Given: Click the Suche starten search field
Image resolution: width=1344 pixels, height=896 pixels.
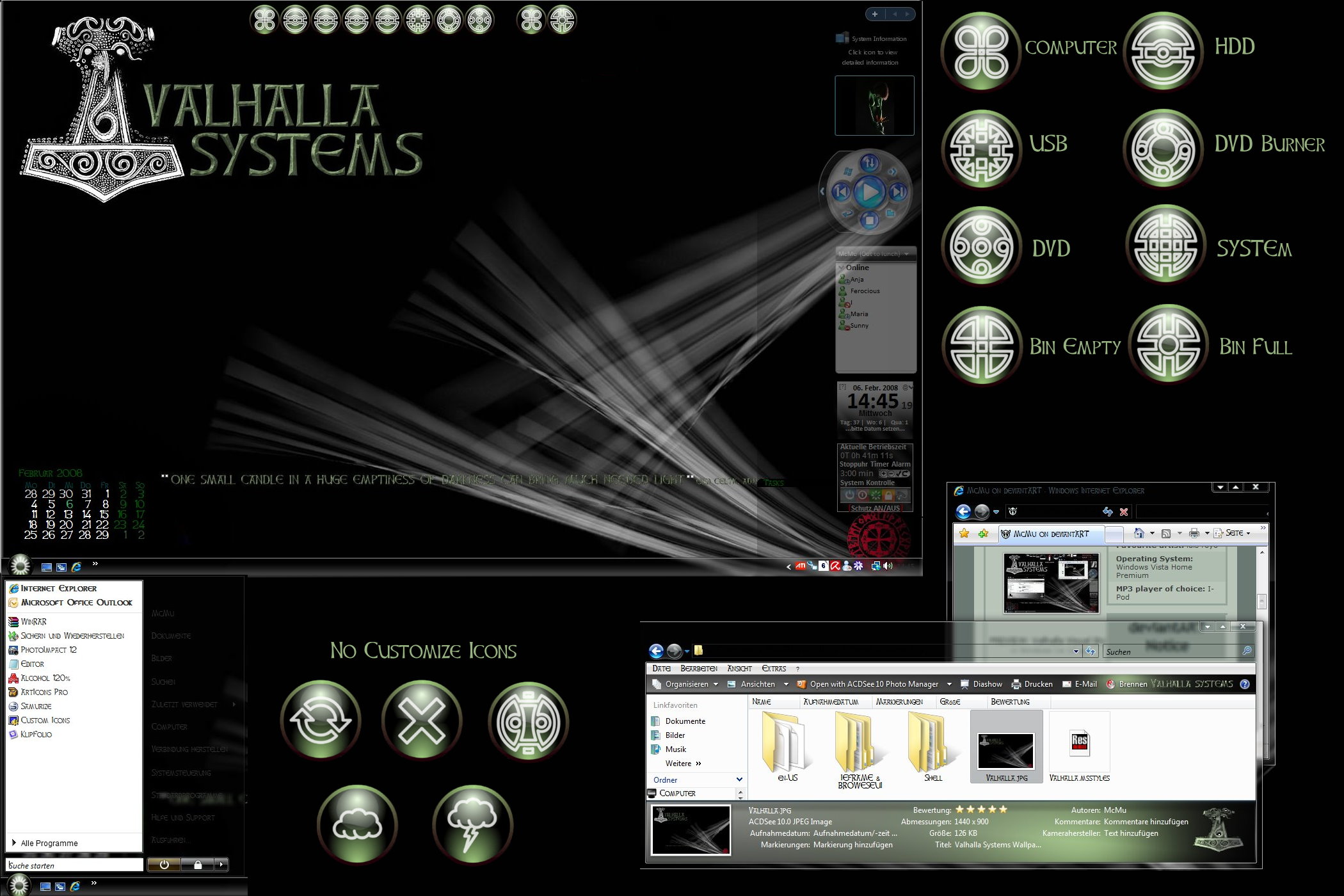Looking at the screenshot, I should [74, 865].
